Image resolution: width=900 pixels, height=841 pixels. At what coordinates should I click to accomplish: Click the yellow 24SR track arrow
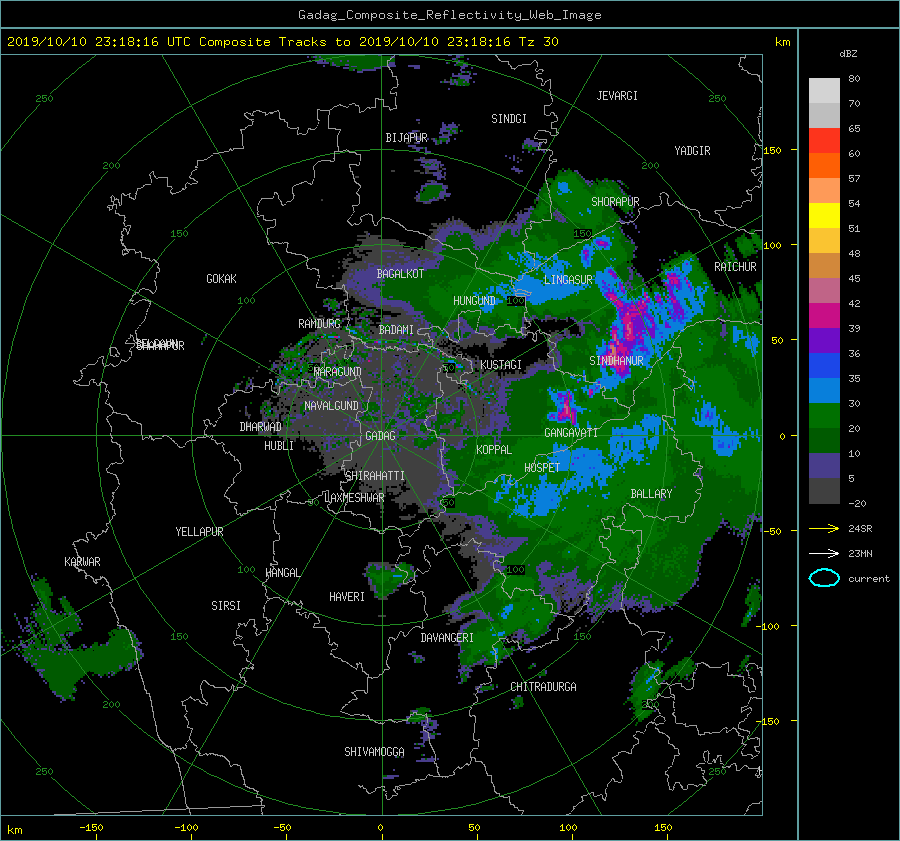click(824, 528)
